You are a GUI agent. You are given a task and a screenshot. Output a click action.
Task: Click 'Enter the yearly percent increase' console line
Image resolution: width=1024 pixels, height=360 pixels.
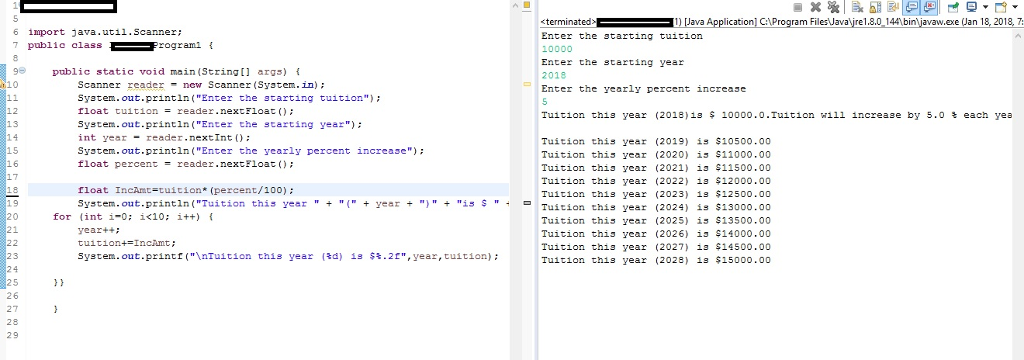(x=643, y=89)
